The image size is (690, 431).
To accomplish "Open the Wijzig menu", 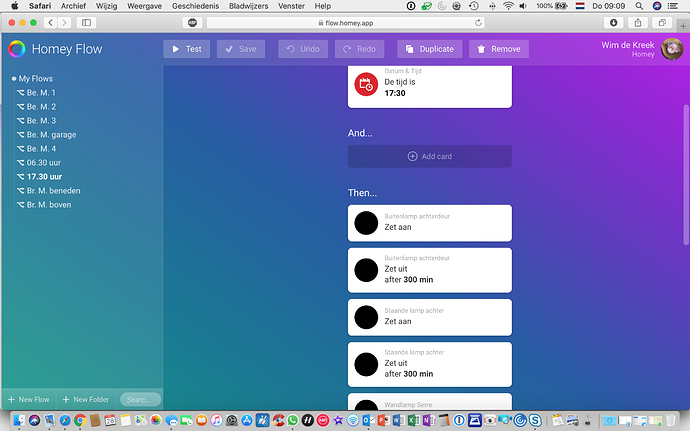I will tap(106, 6).
